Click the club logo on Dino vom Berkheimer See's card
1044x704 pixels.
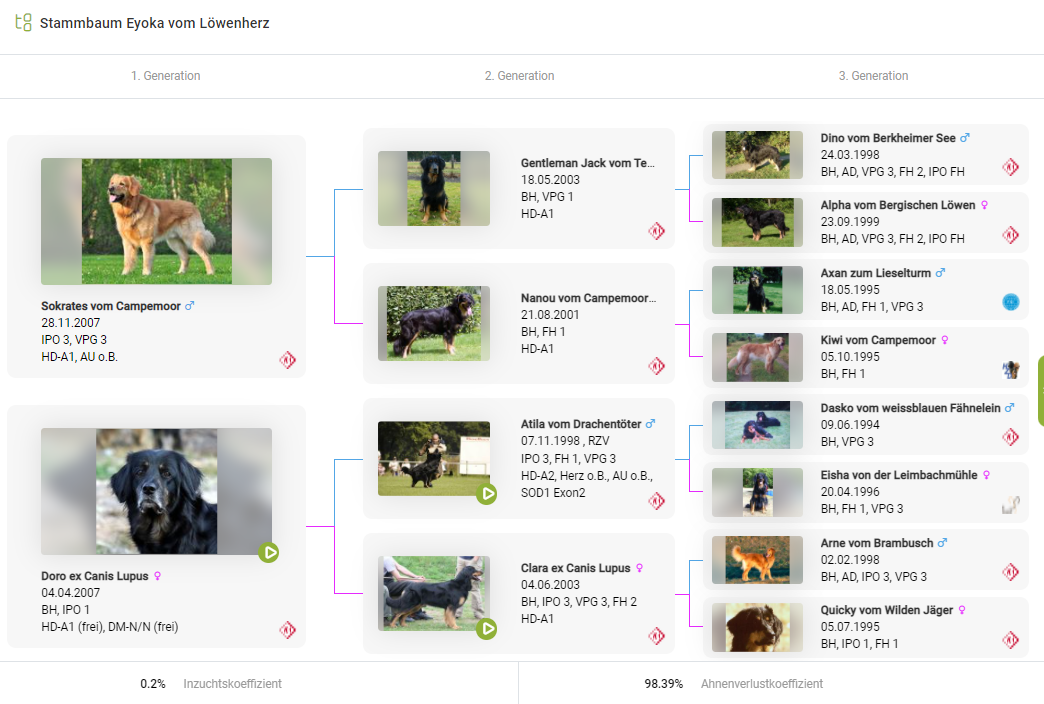[1011, 167]
